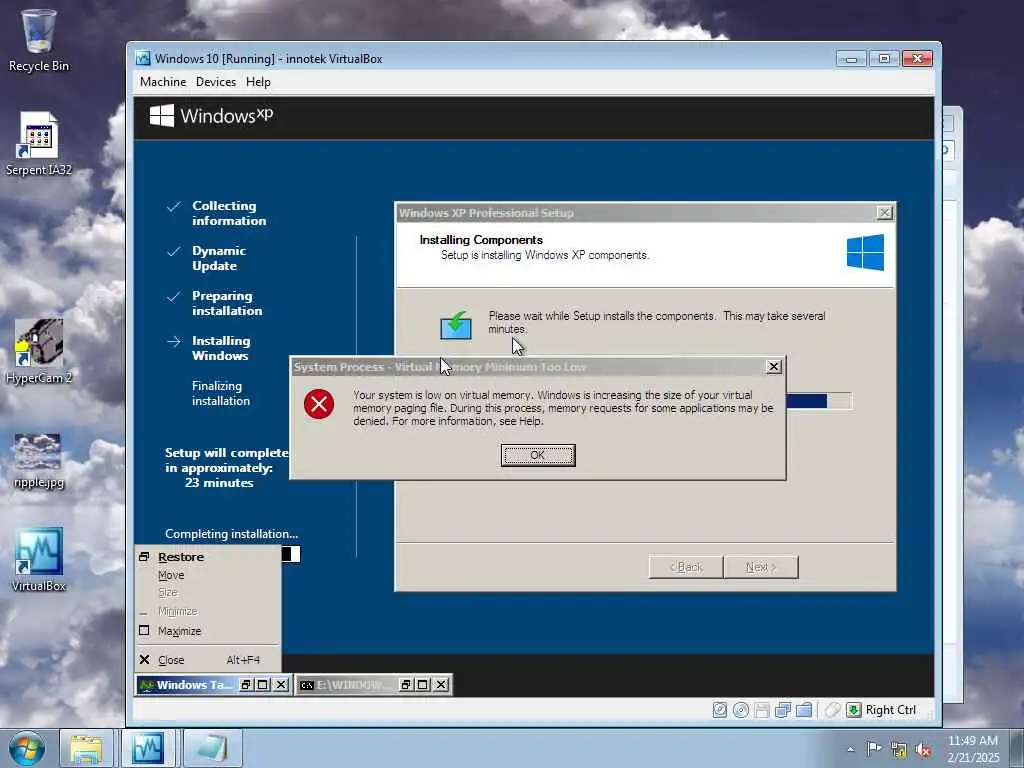The width and height of the screenshot is (1024, 768).
Task: Close the Virtual Memory Minimum Too Low dialog
Action: pos(773,366)
